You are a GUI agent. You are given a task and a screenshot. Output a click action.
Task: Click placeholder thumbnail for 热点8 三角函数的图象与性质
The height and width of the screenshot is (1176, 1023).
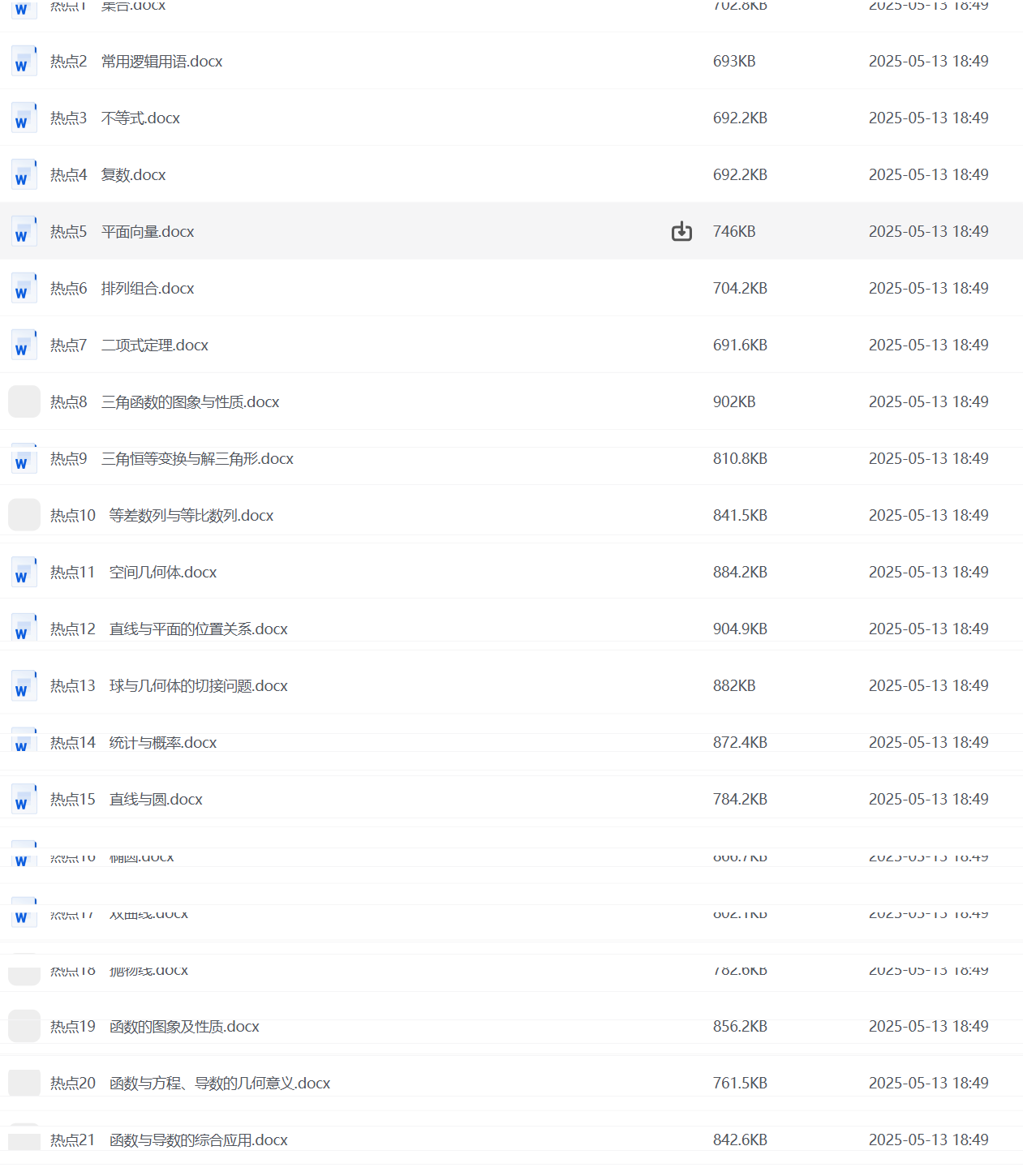pos(24,402)
